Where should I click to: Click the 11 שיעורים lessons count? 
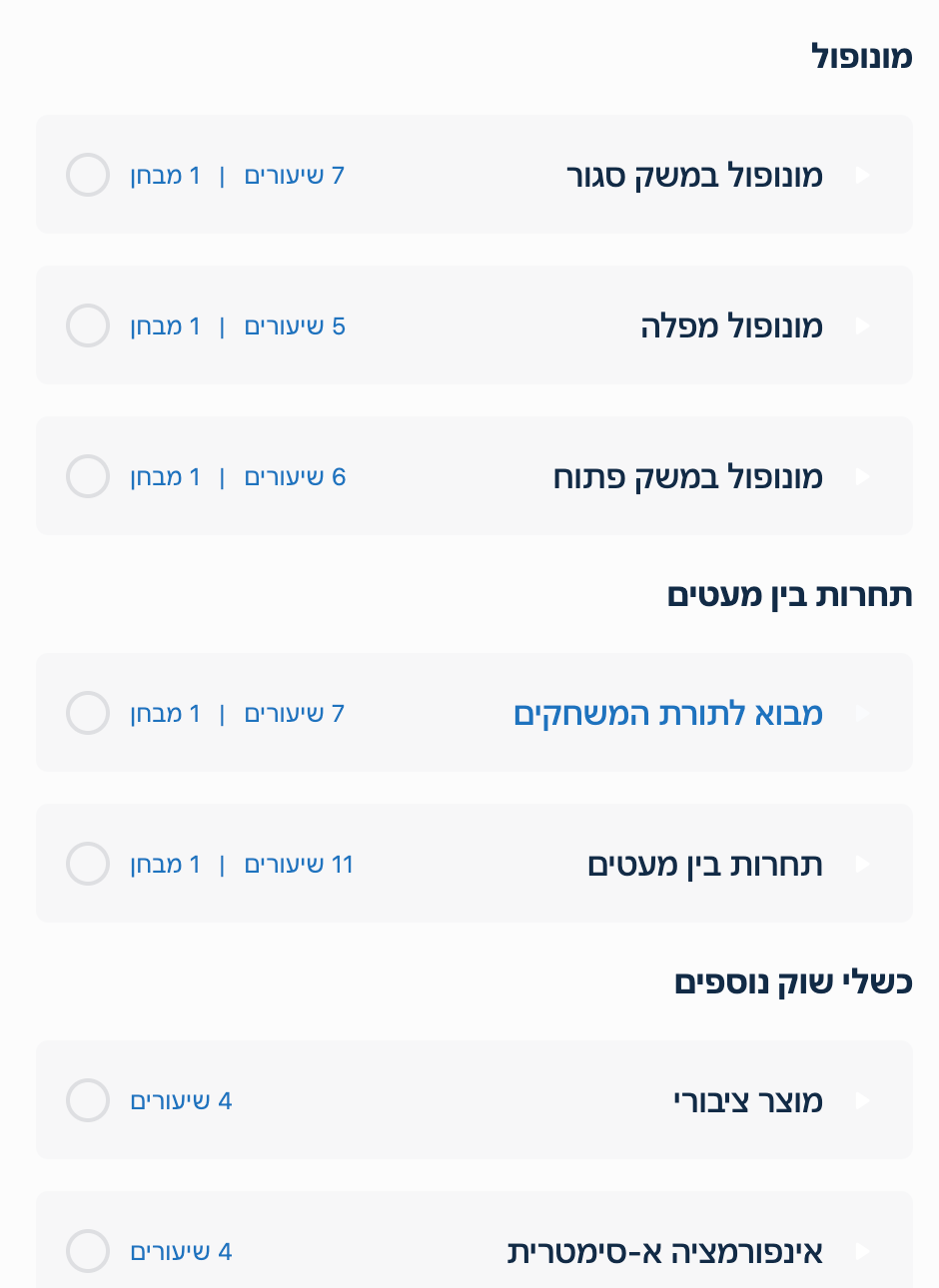pos(299,865)
